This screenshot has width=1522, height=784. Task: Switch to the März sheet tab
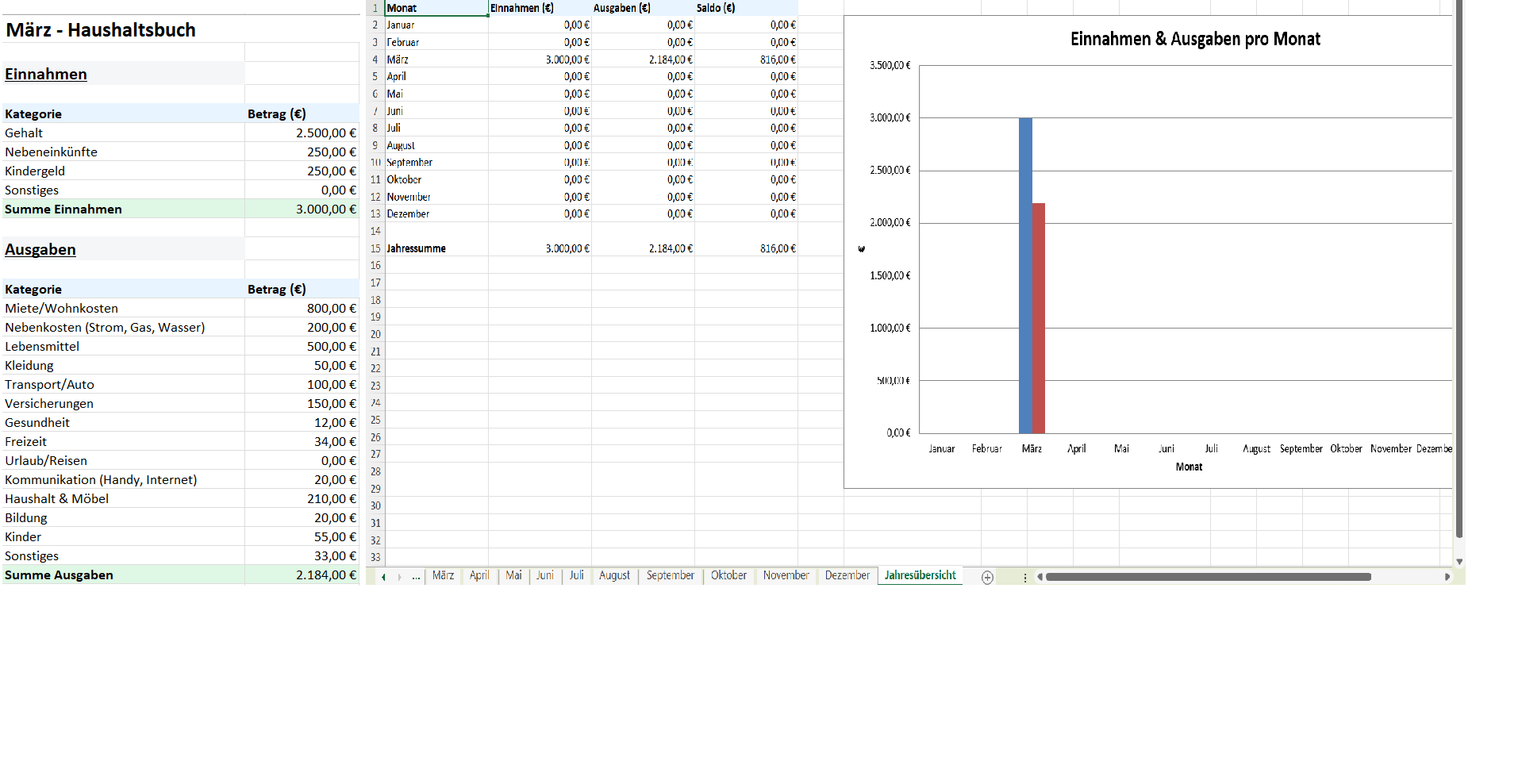443,575
